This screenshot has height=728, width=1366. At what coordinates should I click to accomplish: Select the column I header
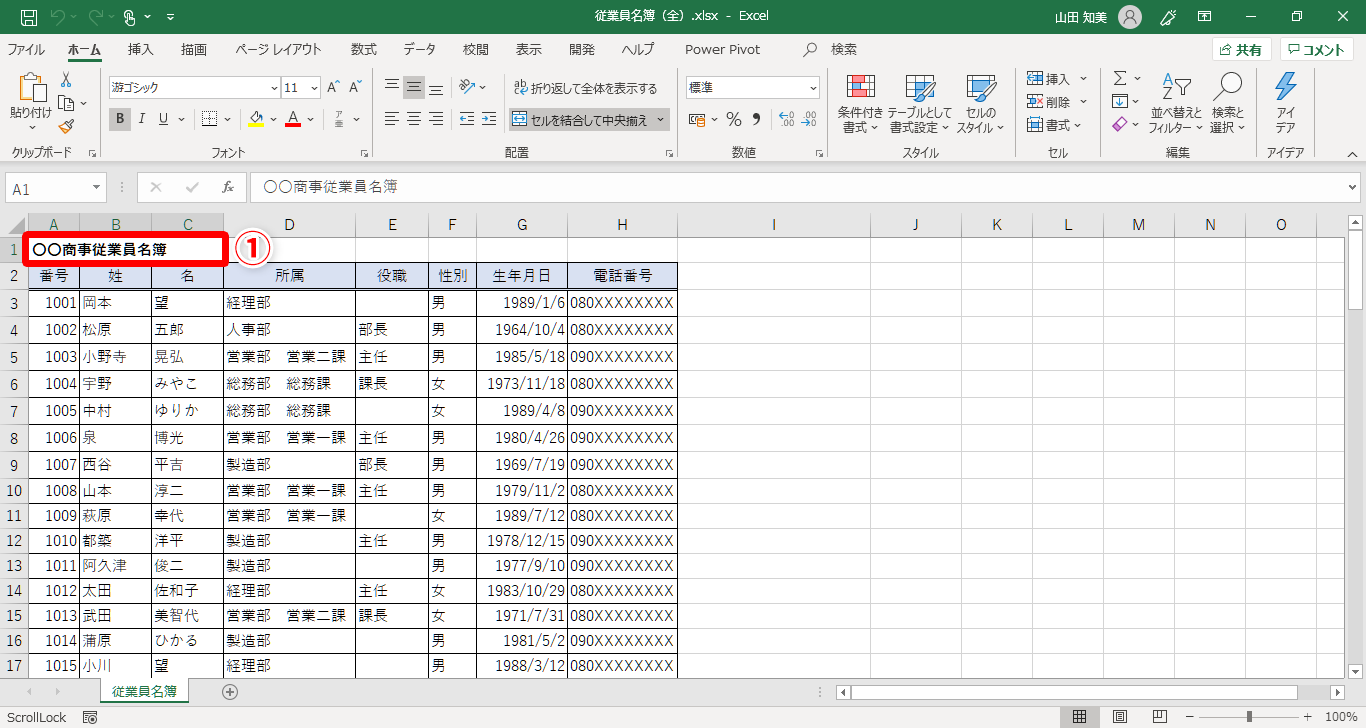coord(774,225)
